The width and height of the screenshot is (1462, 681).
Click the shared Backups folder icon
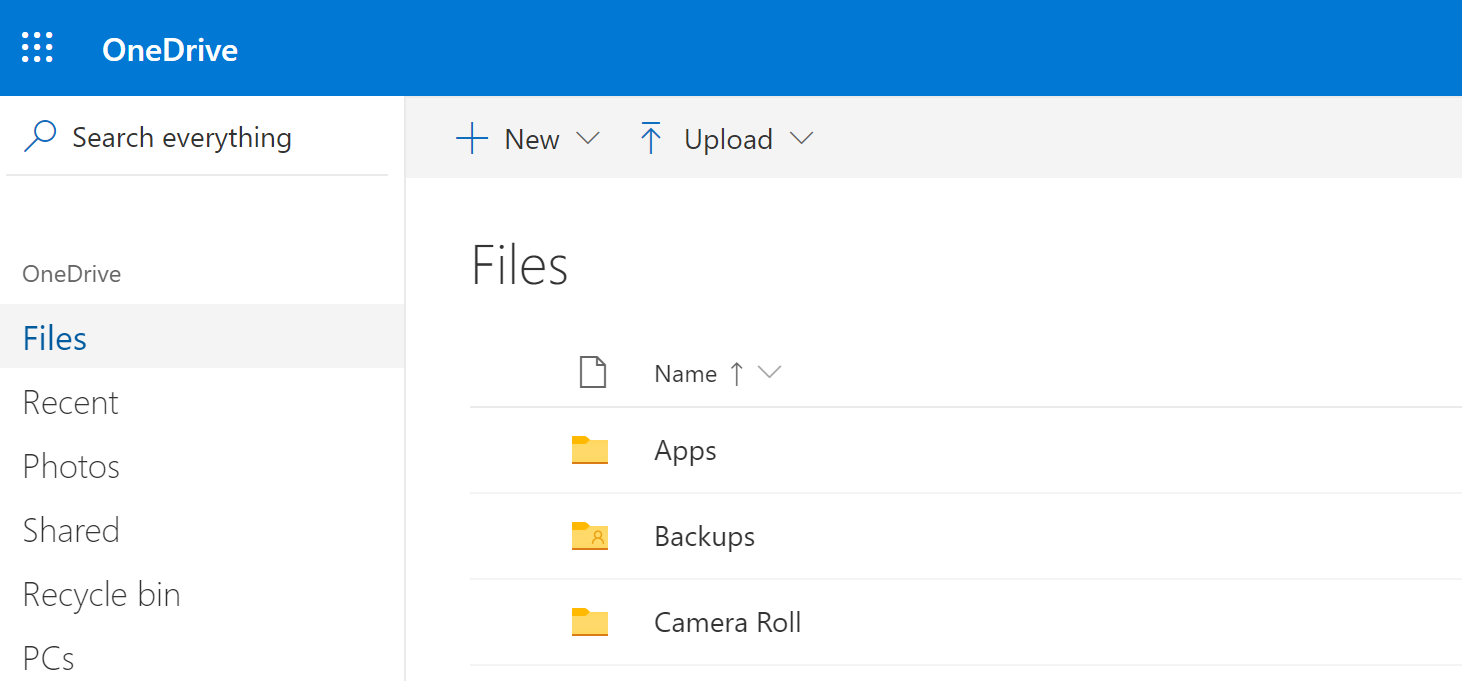[590, 537]
